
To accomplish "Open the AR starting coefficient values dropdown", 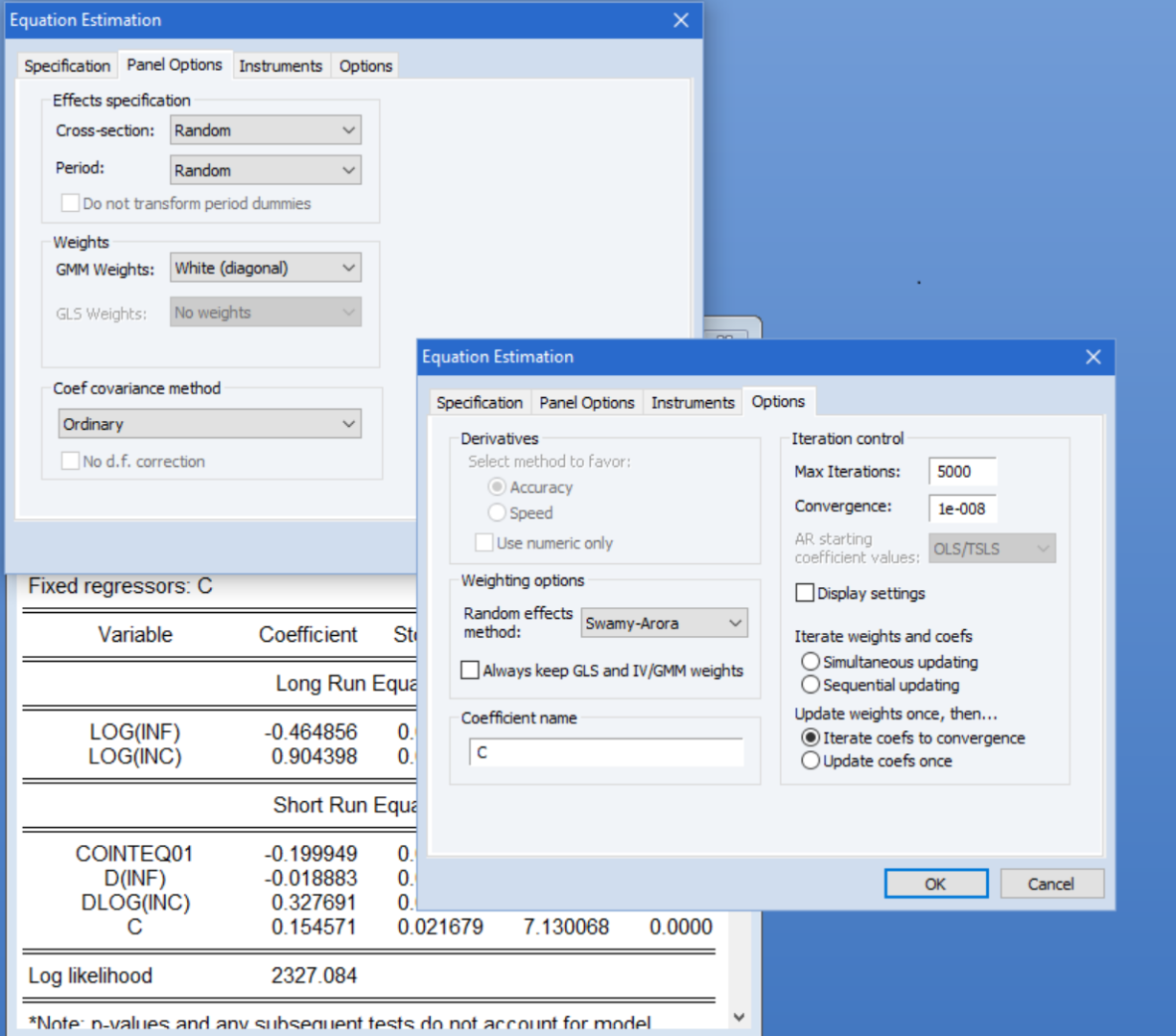I will point(992,548).
